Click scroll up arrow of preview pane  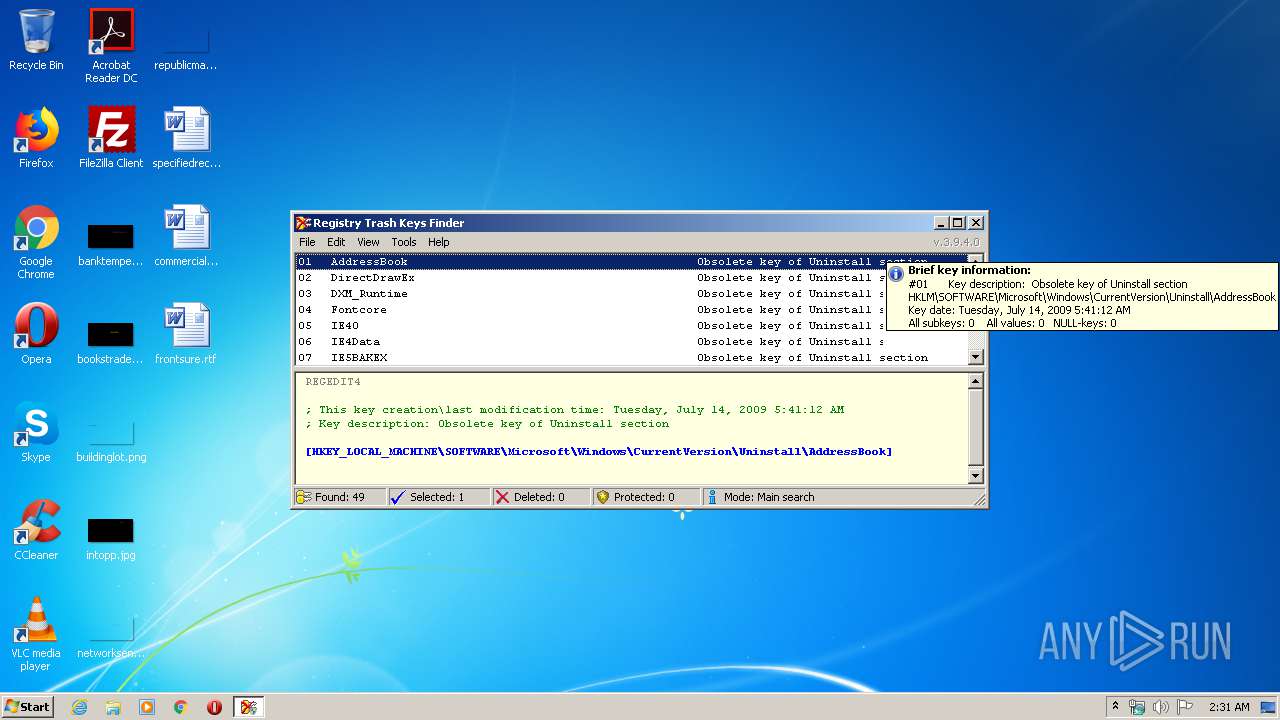click(x=976, y=382)
